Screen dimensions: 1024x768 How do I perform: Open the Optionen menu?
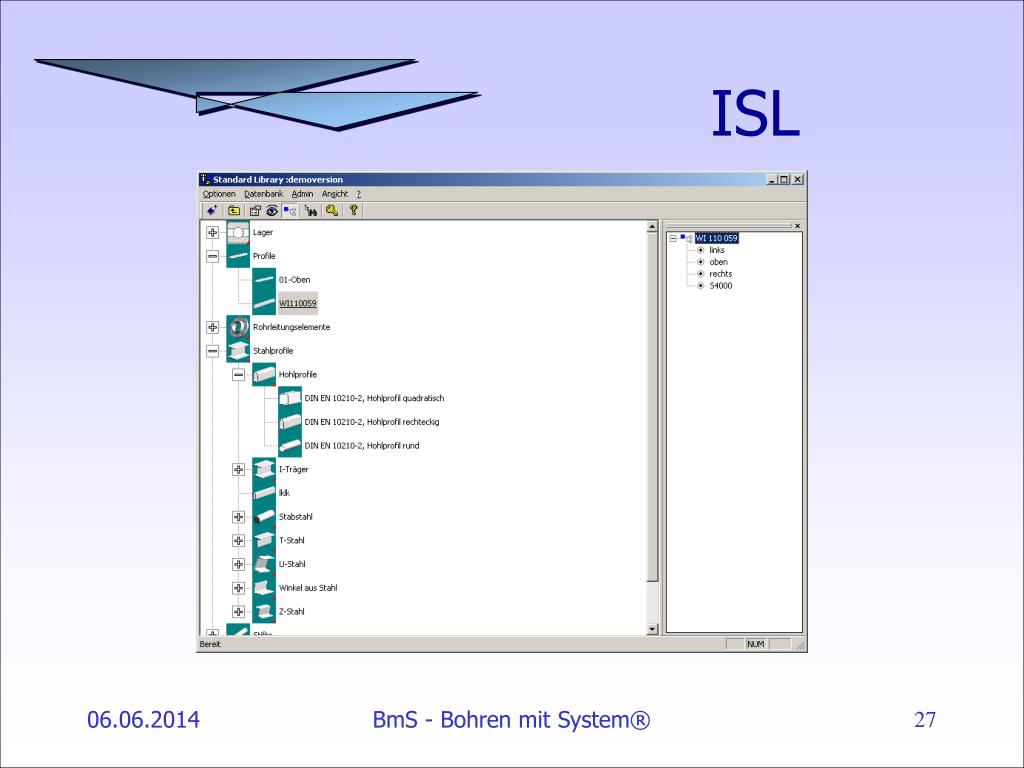pos(219,194)
